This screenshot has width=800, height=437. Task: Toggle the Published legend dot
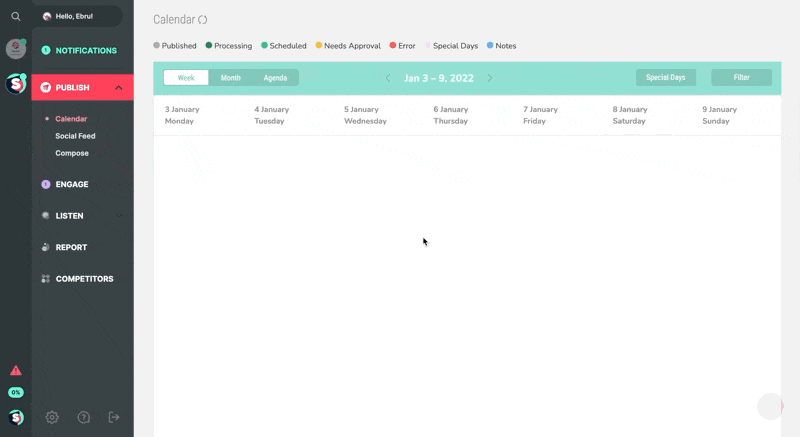(x=157, y=45)
